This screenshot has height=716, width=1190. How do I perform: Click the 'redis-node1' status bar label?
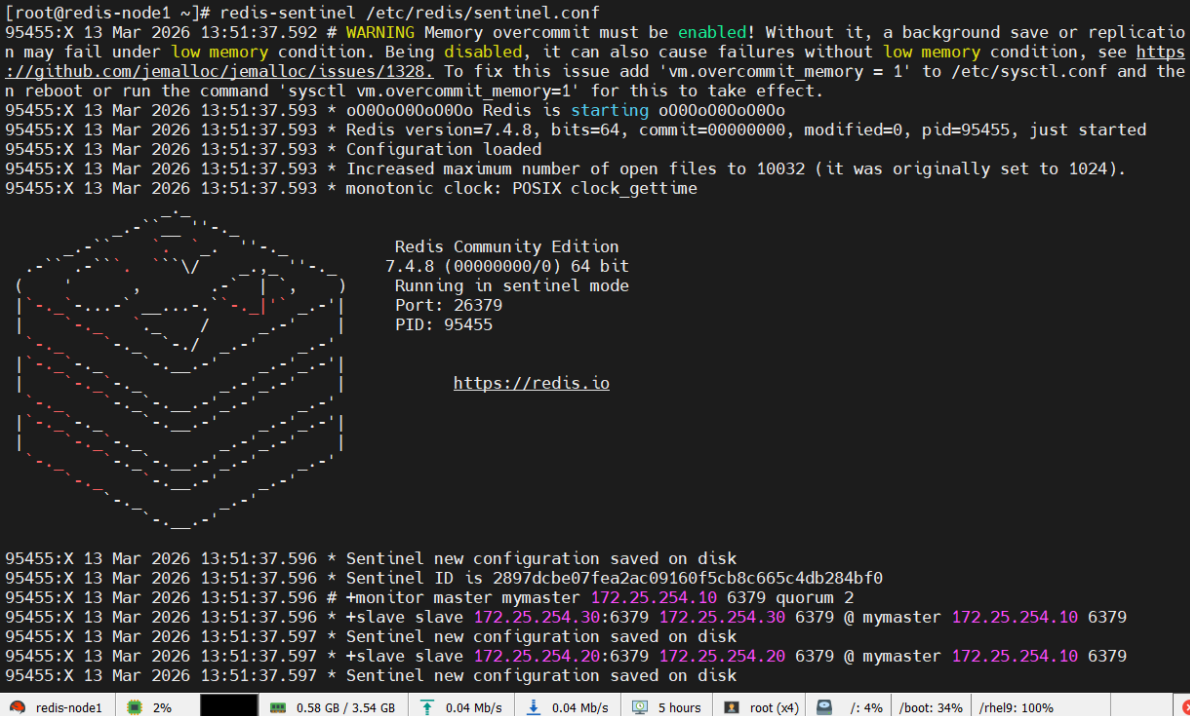(x=68, y=708)
